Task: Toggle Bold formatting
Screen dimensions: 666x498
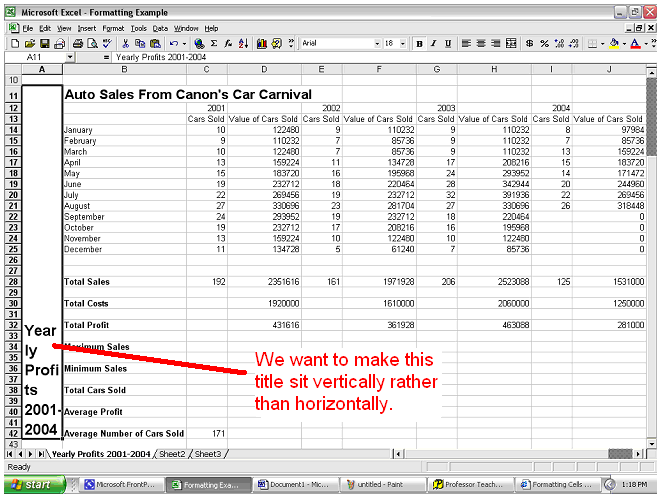Action: click(x=419, y=44)
